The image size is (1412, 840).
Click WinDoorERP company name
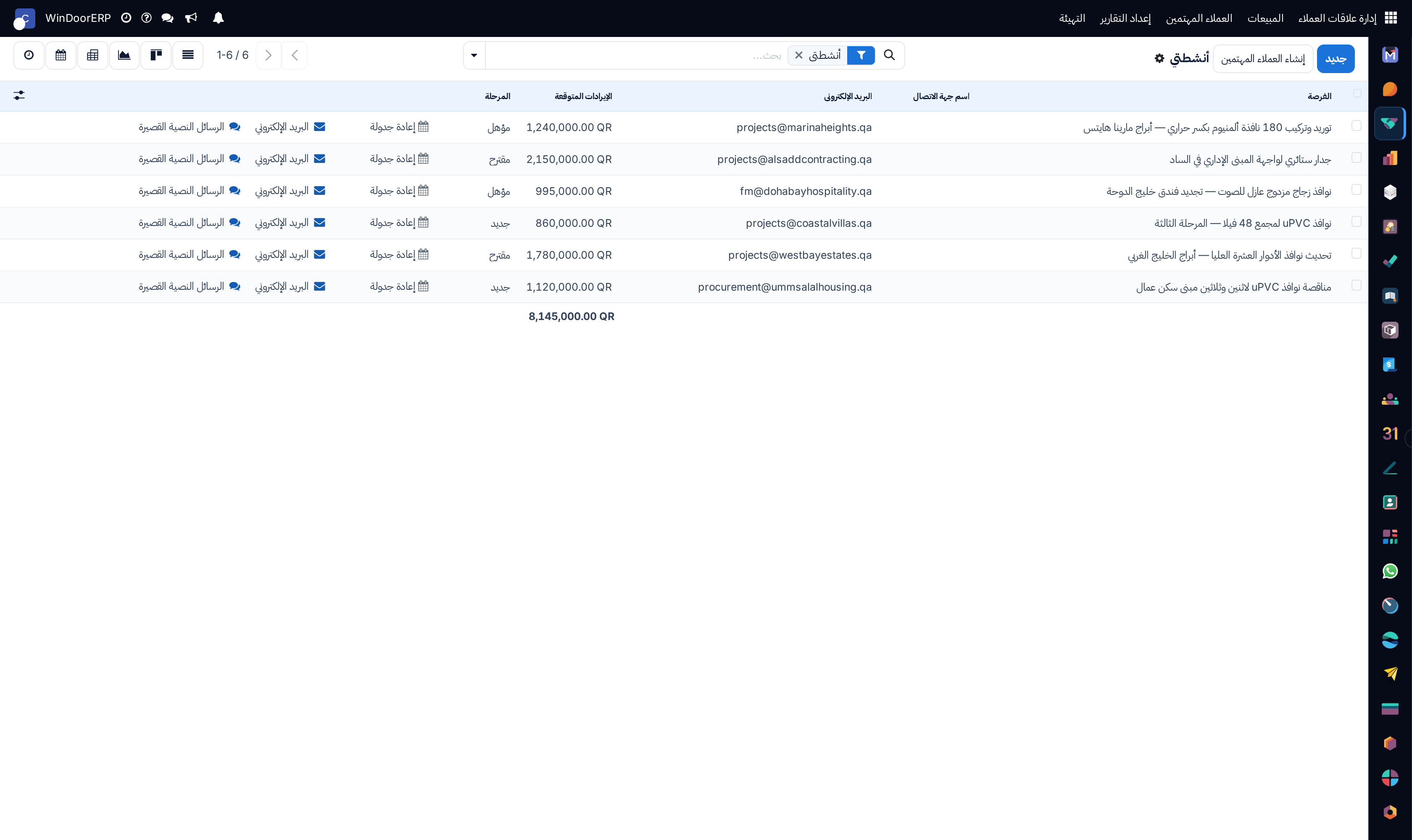78,18
